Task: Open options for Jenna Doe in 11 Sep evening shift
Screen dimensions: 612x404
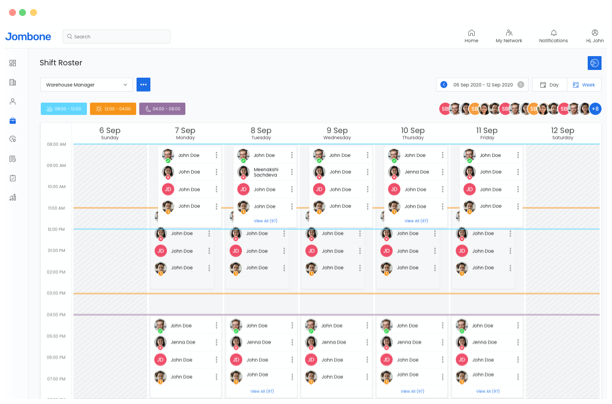Action: [x=518, y=342]
